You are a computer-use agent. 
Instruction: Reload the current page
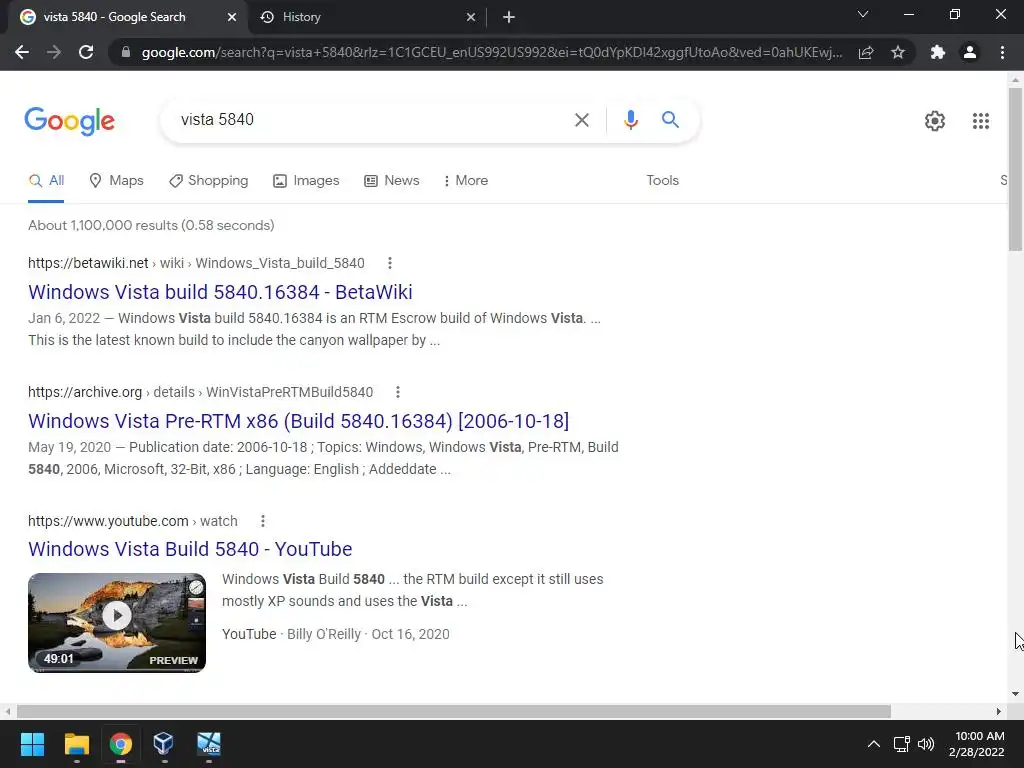tap(86, 52)
